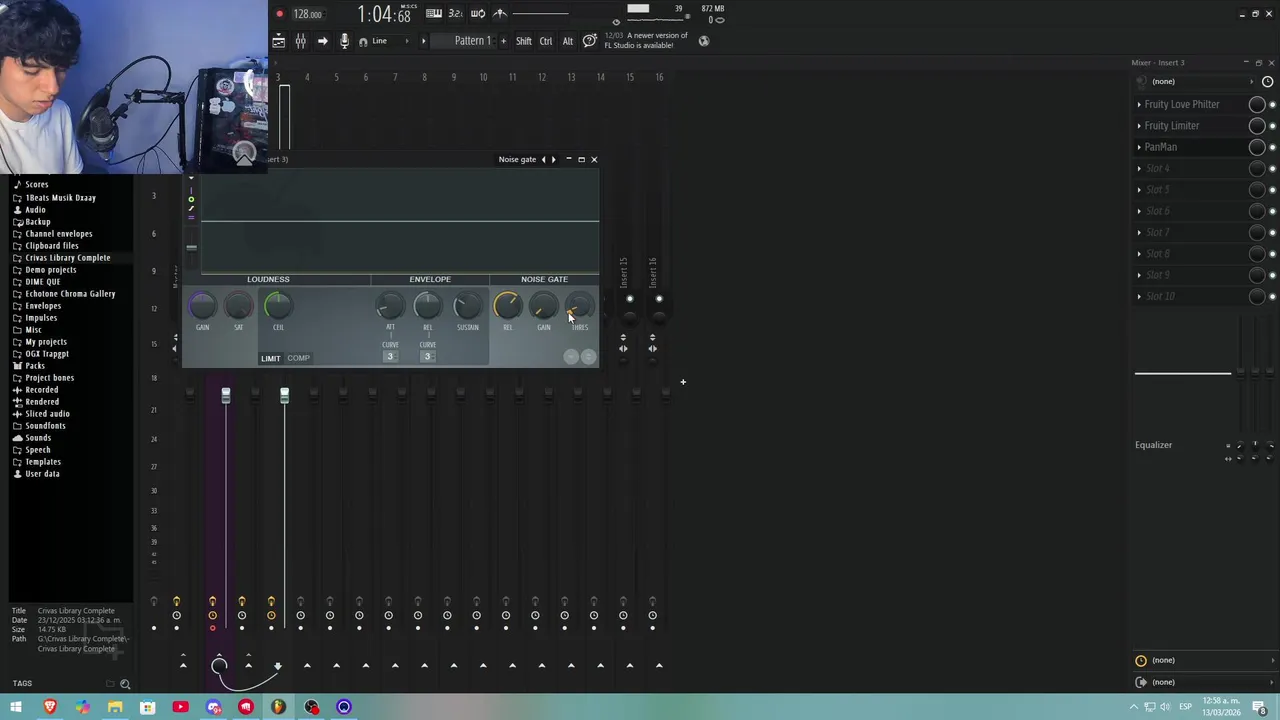Toggle the loop recording icon
Screen dimensions: 1280x720
(x=478, y=14)
